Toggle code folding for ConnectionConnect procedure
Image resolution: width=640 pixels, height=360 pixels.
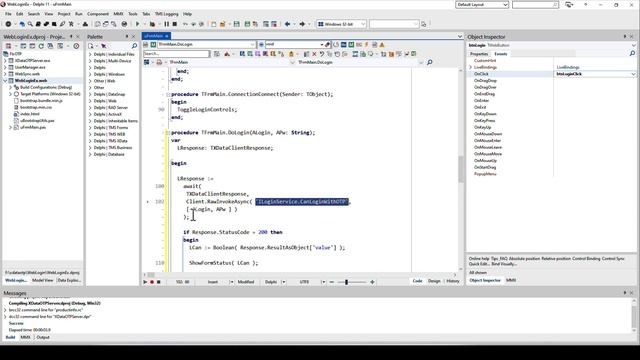(x=168, y=94)
